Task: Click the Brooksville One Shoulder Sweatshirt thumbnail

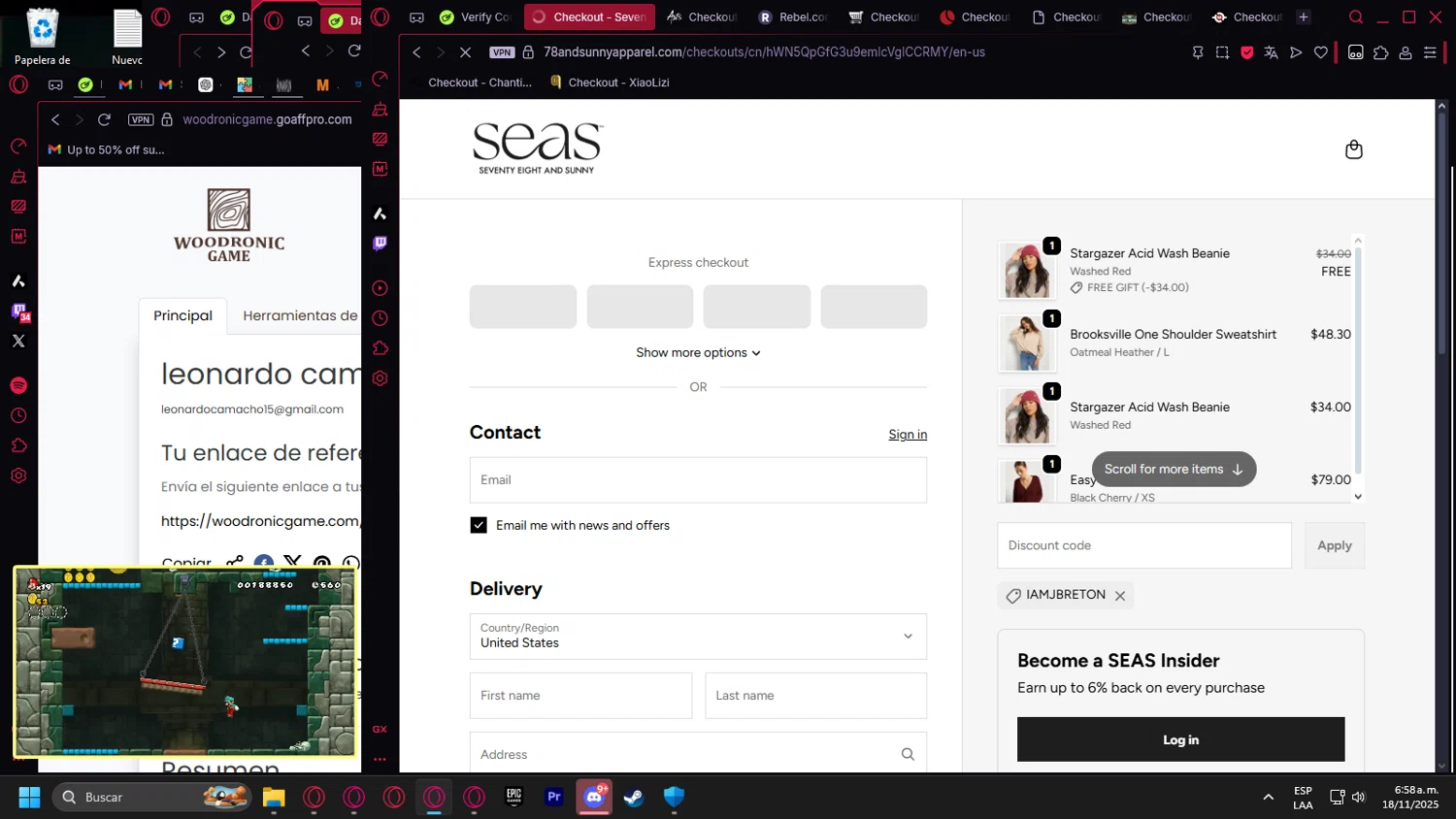Action: pyautogui.click(x=1027, y=344)
